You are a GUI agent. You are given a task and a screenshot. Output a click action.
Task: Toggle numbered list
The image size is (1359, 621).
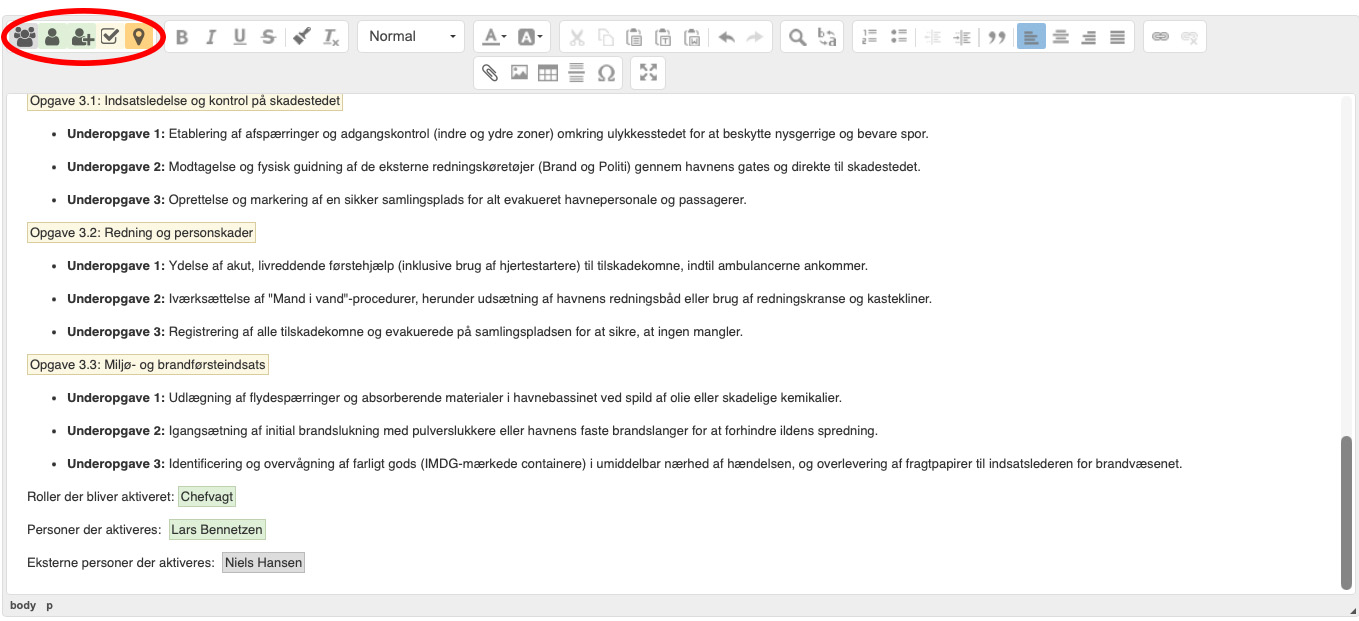[x=870, y=37]
